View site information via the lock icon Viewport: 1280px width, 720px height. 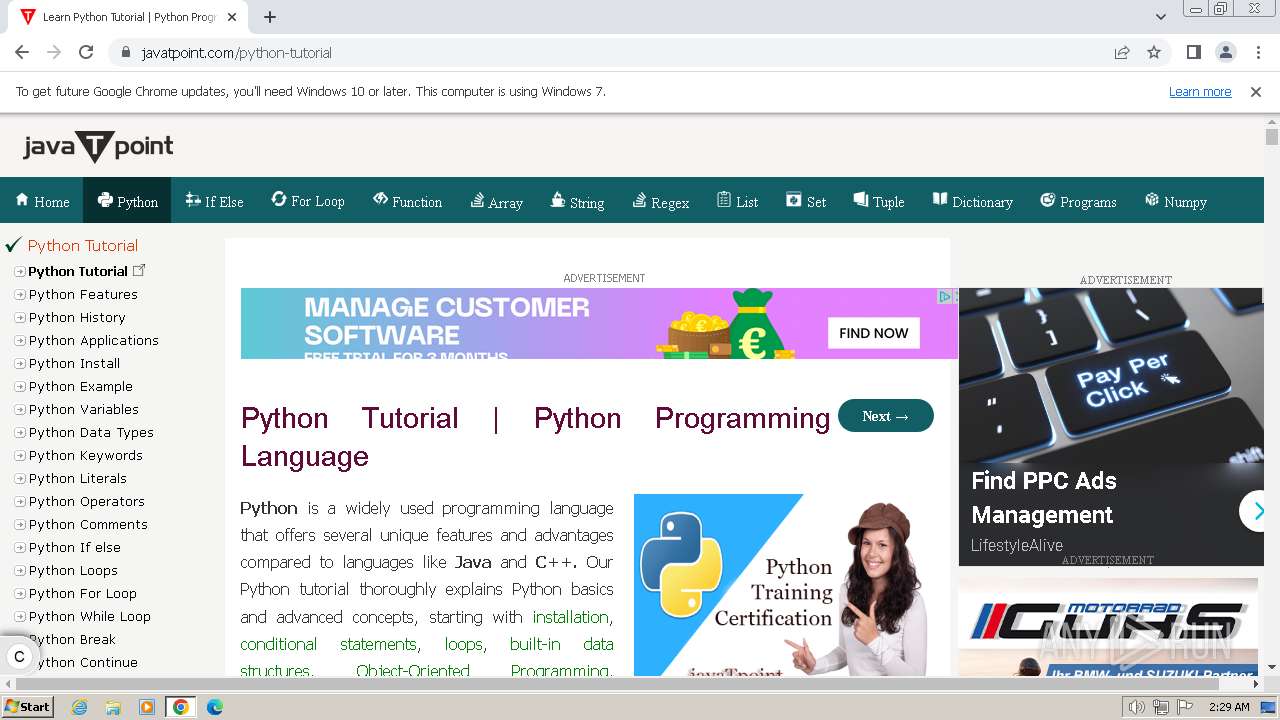tap(125, 52)
